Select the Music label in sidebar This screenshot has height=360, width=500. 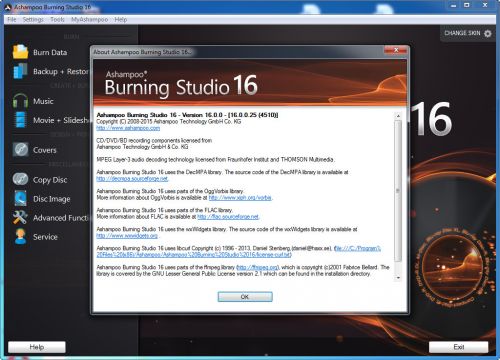point(43,101)
